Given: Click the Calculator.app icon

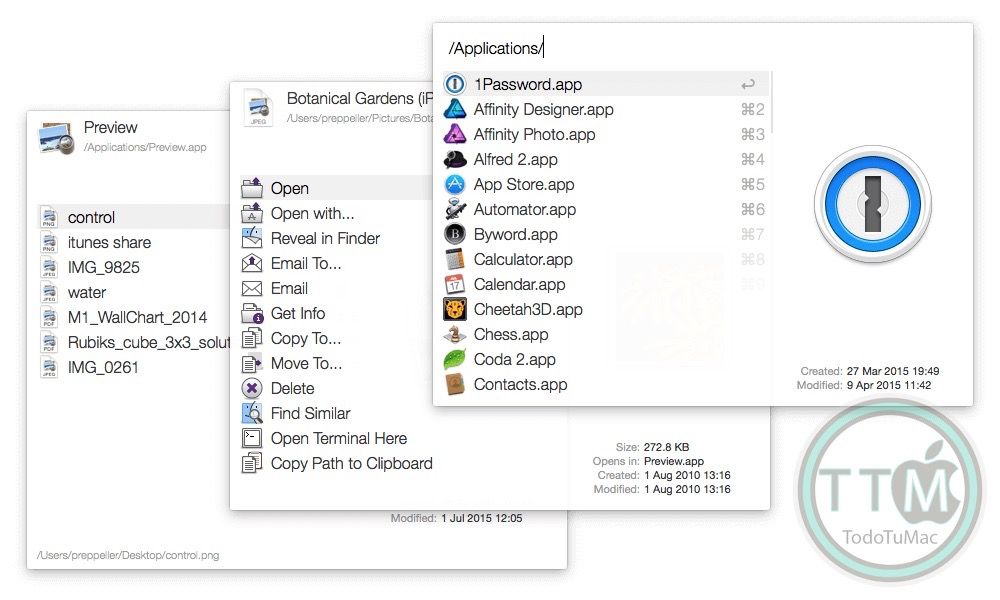Looking at the screenshot, I should [x=455, y=260].
